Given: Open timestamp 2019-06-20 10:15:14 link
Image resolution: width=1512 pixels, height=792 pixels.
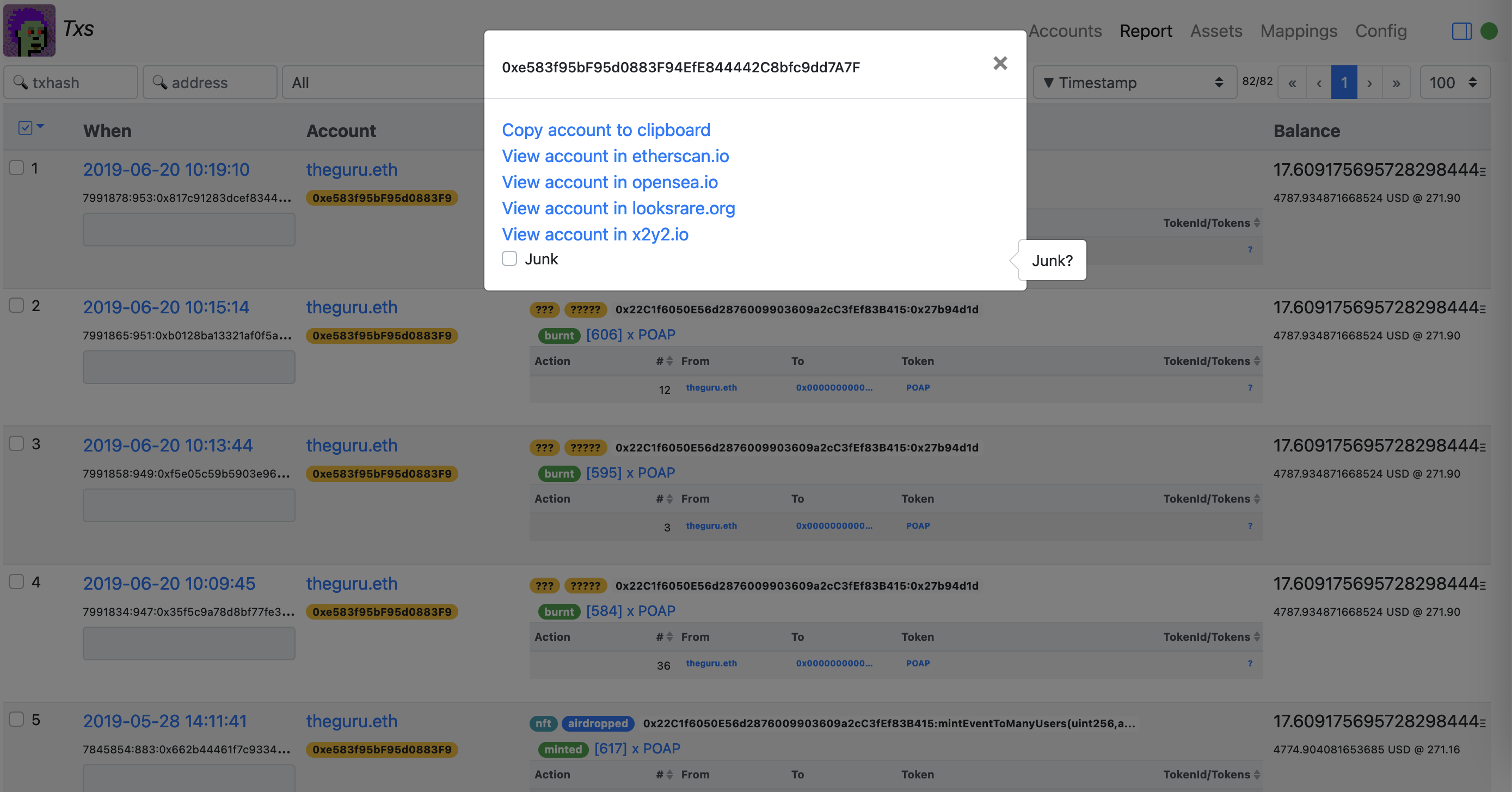Looking at the screenshot, I should tap(166, 308).
